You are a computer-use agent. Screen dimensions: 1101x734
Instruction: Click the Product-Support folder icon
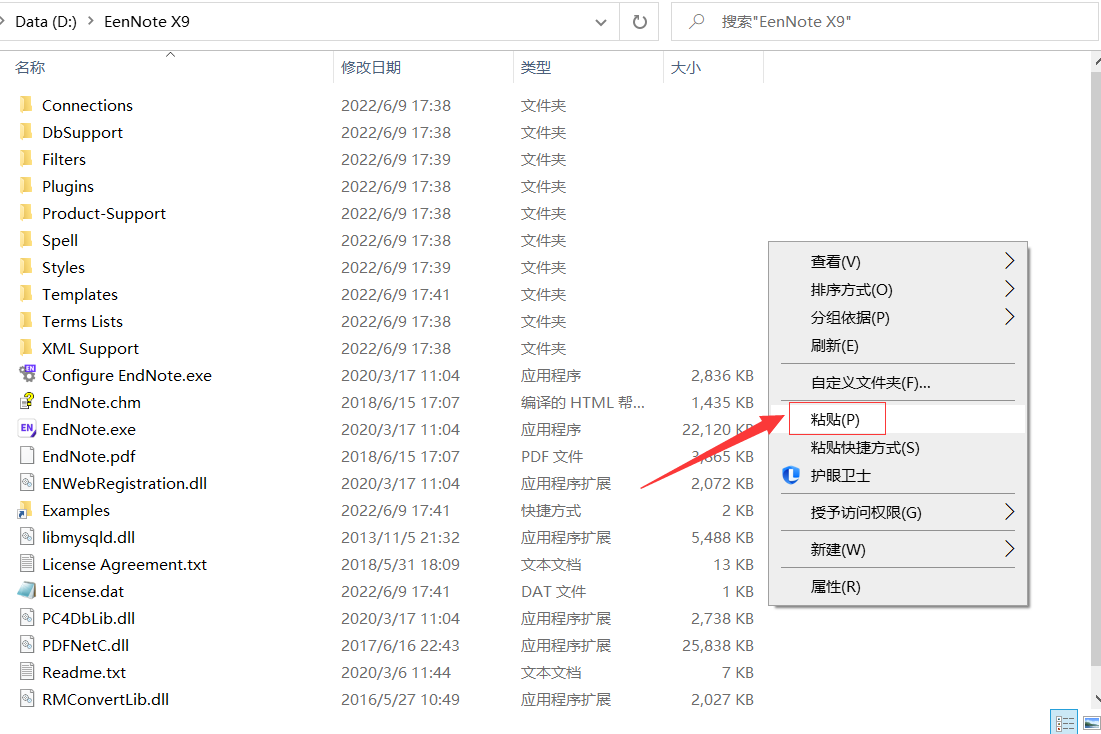[26, 214]
